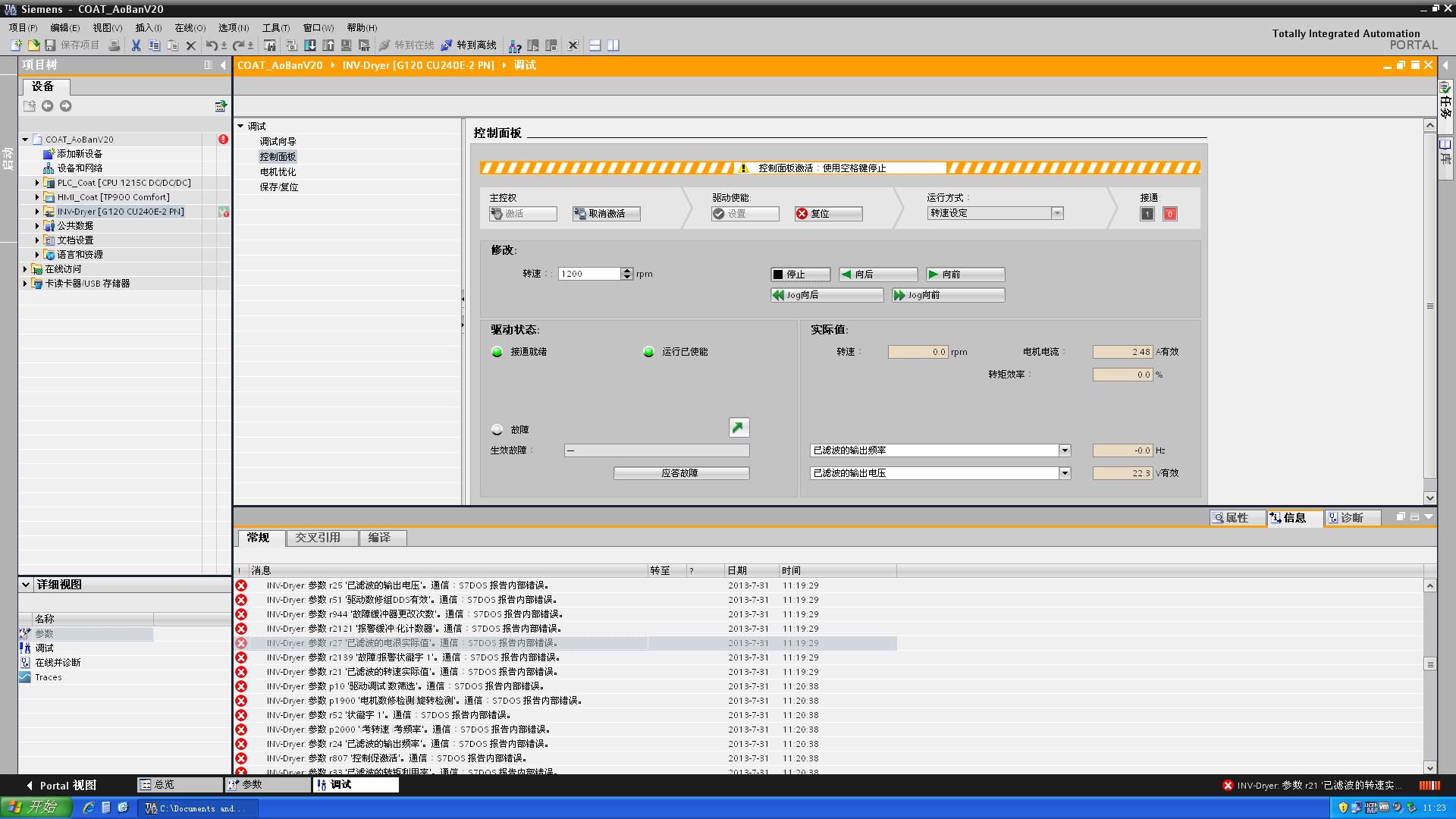Collapse the project tree panel arrow

(x=223, y=65)
